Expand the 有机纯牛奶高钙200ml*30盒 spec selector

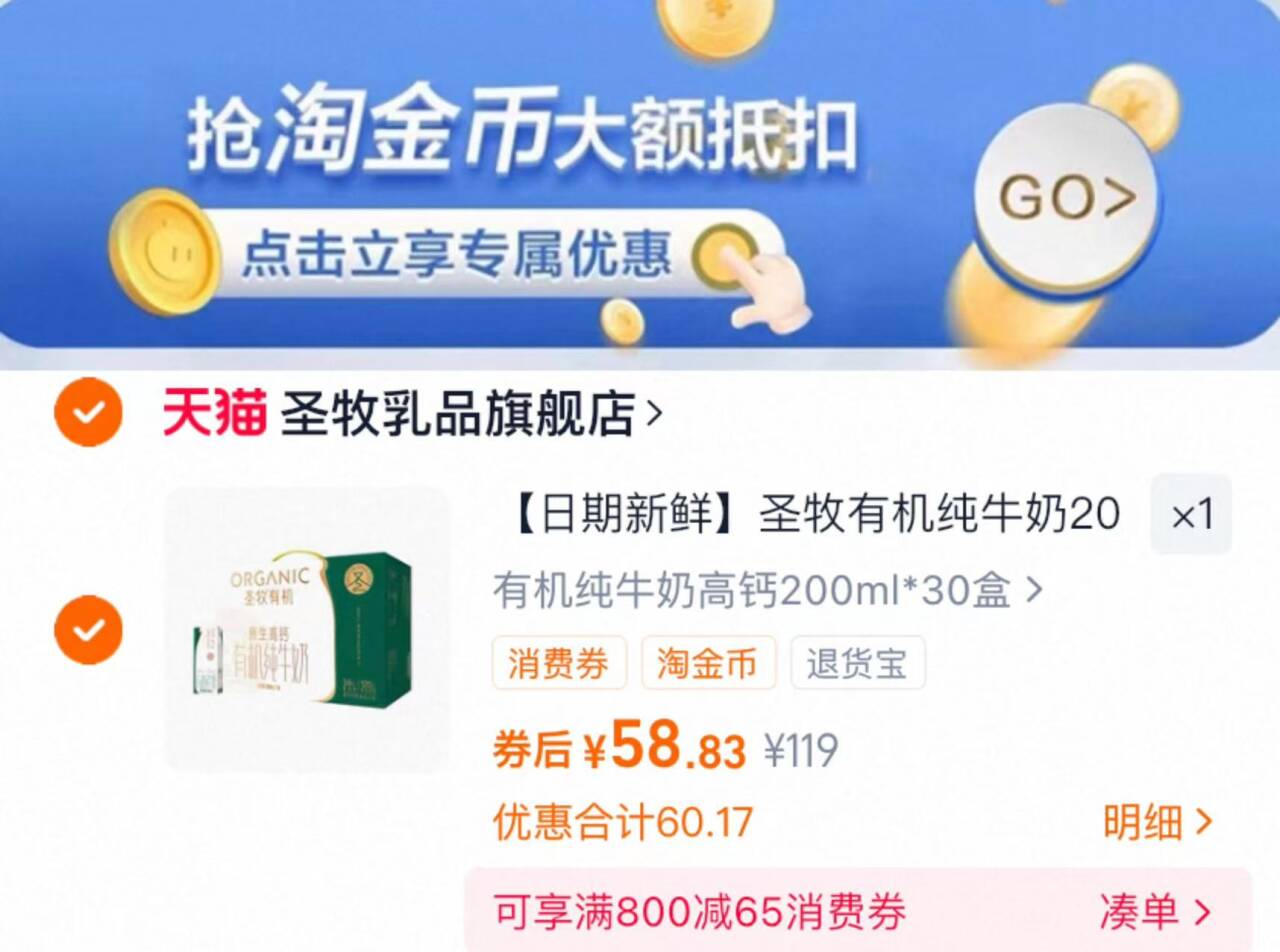click(768, 591)
